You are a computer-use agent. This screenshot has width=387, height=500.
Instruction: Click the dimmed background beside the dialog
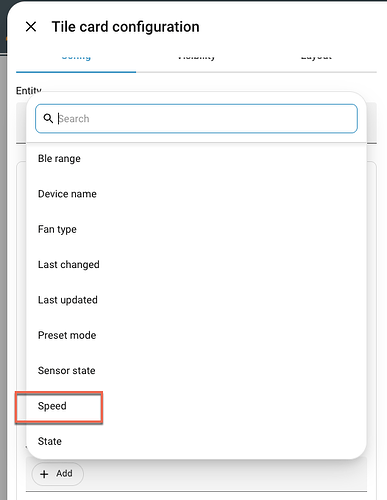[x=3, y=267]
